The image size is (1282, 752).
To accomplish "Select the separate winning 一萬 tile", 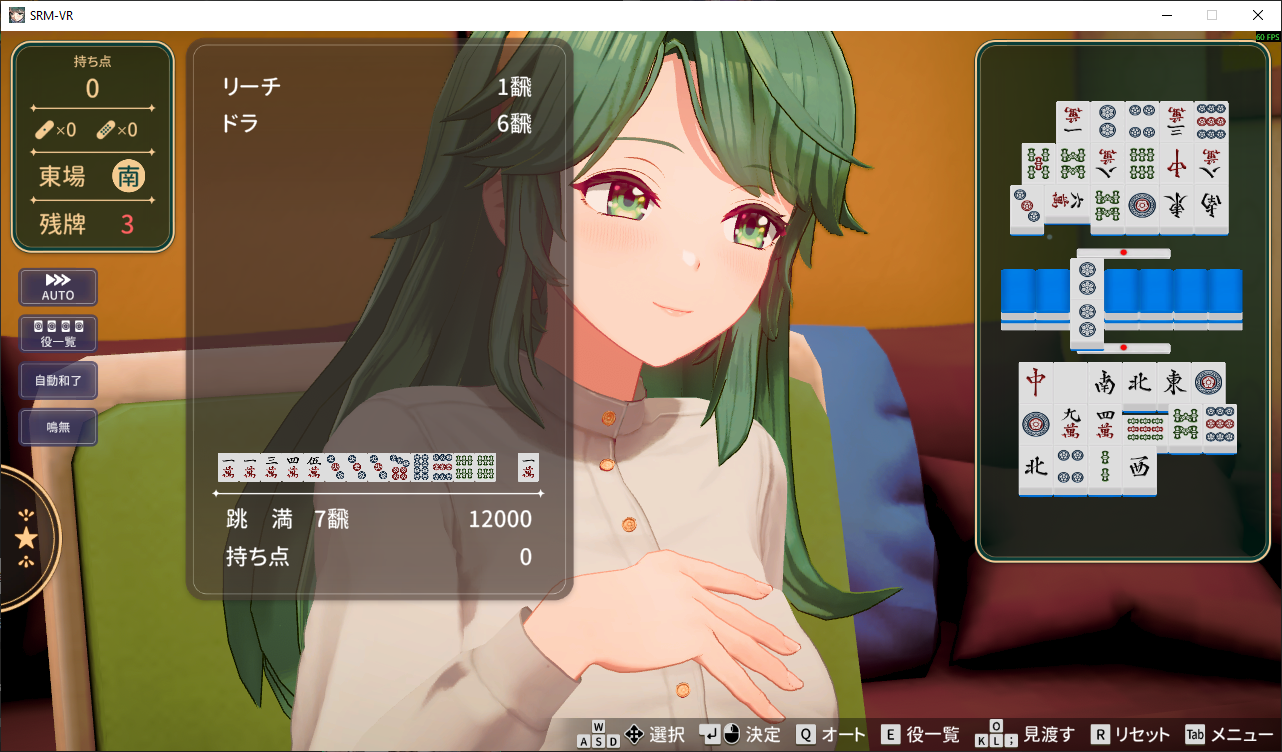I will (528, 467).
